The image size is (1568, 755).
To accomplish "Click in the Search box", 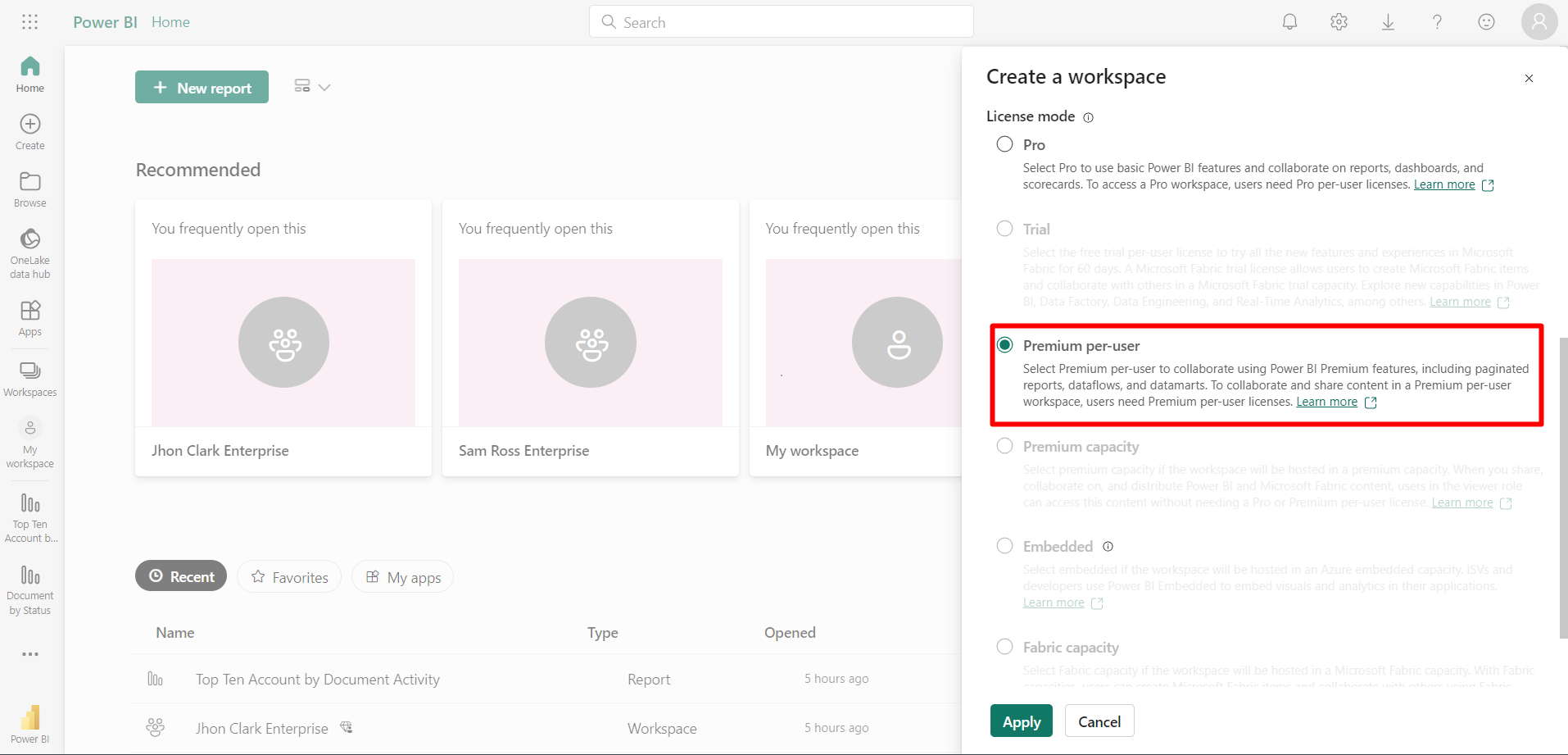I will (782, 22).
